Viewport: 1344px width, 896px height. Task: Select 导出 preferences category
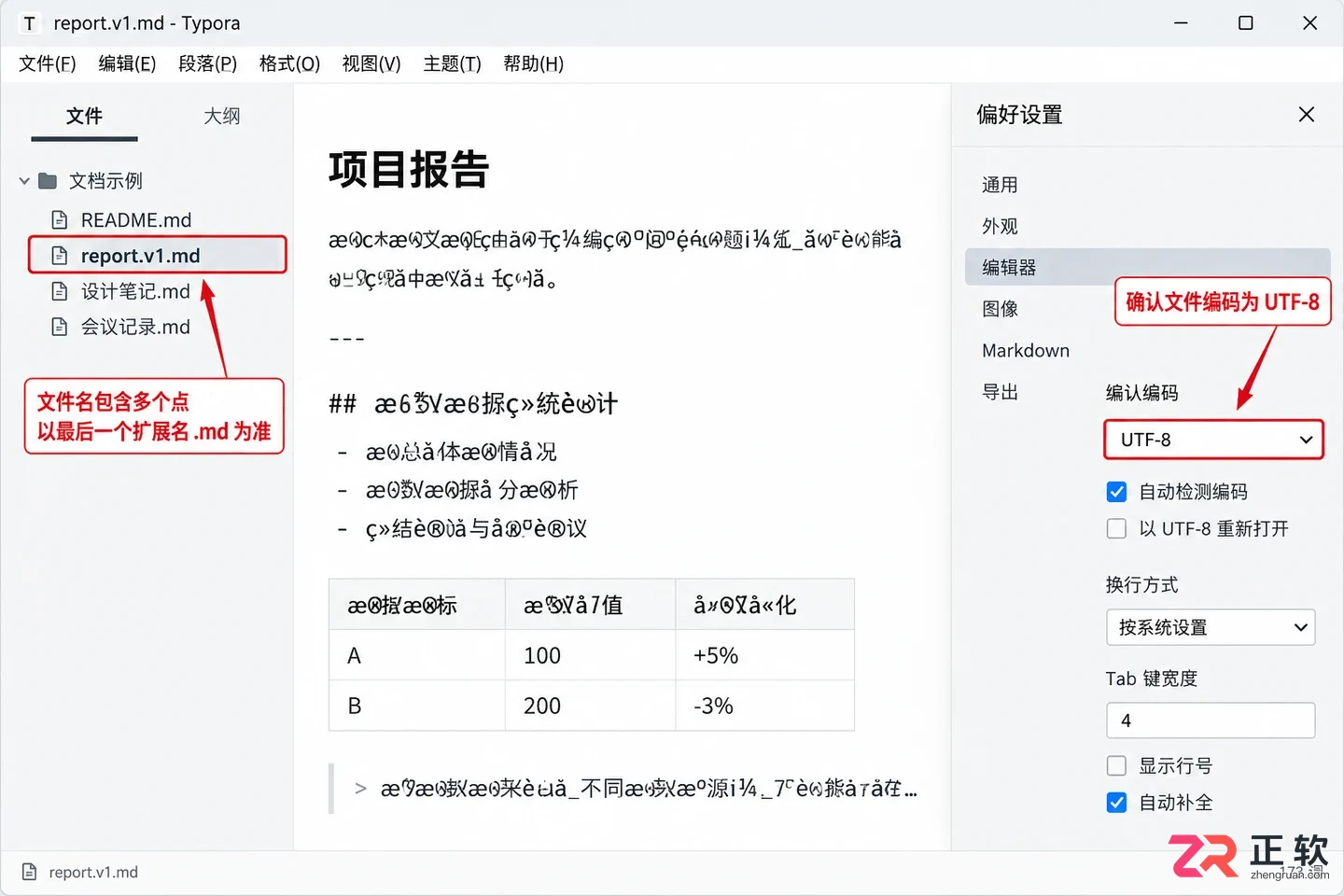[x=1000, y=392]
